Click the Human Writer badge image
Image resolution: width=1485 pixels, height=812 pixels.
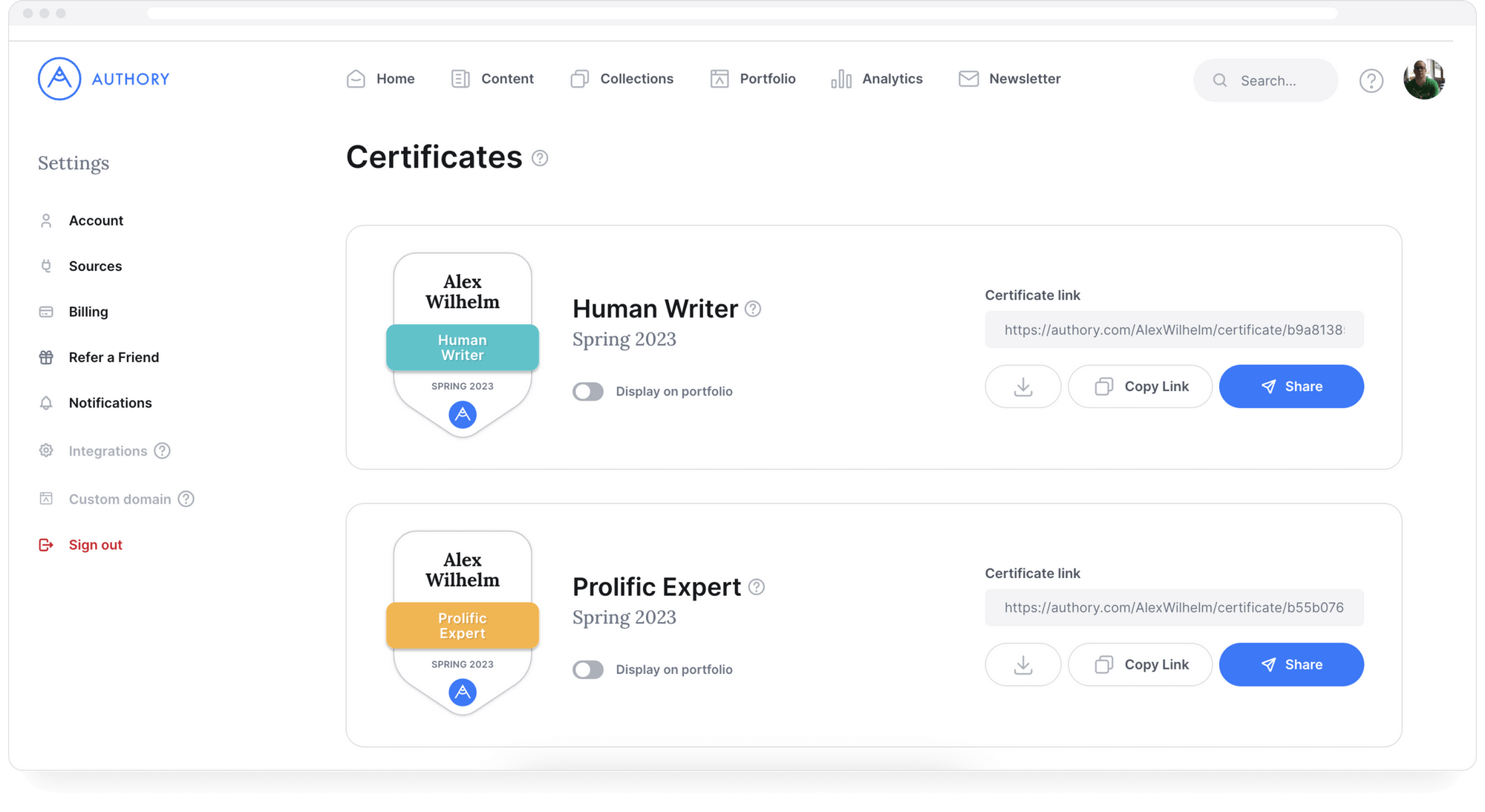(x=463, y=345)
